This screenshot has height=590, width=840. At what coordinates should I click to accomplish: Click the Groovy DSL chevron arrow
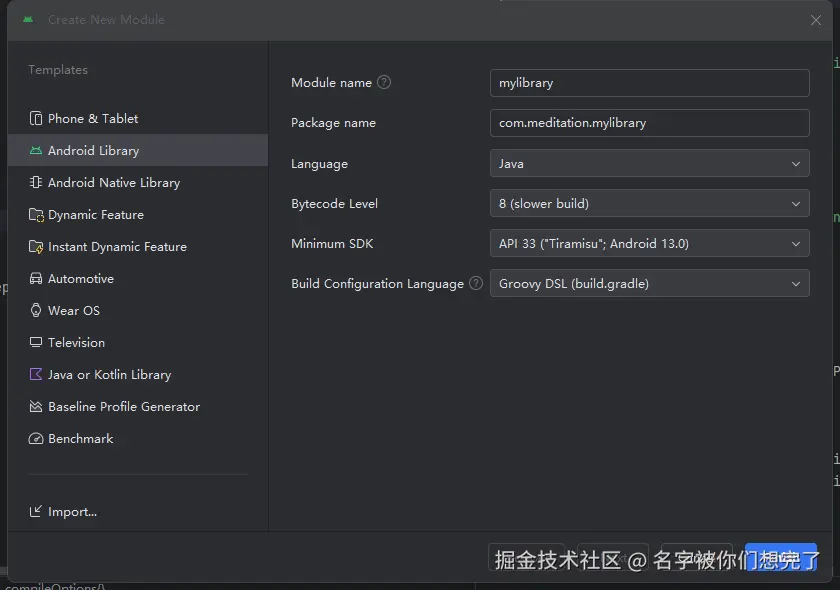tap(796, 284)
